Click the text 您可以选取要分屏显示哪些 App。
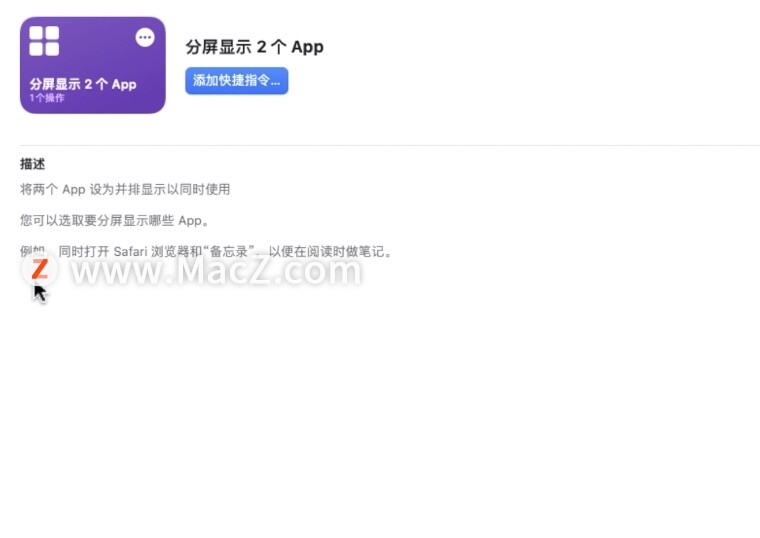Viewport: 760px width, 538px height. point(115,221)
